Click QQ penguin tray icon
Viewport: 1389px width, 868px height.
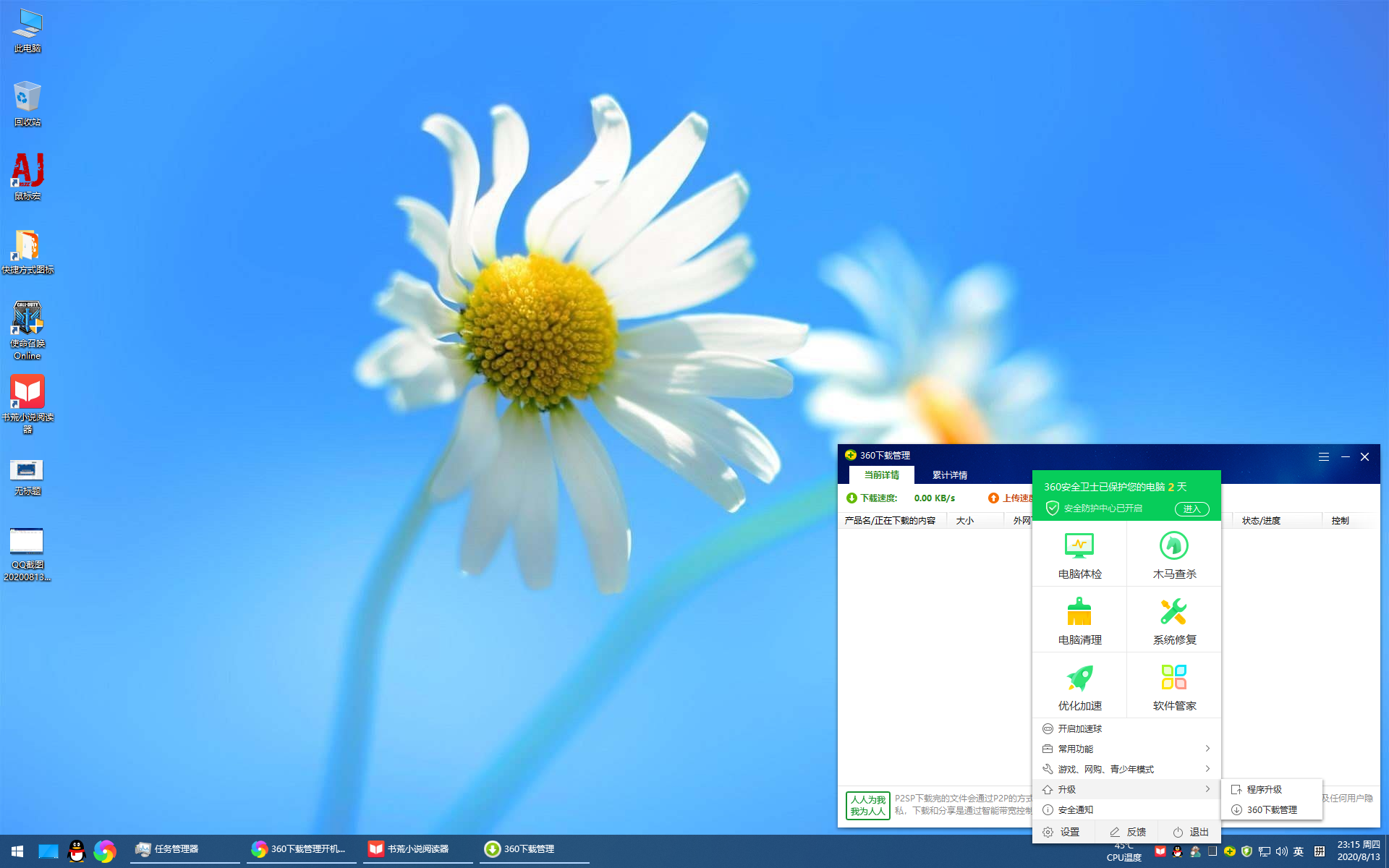coord(1178,851)
